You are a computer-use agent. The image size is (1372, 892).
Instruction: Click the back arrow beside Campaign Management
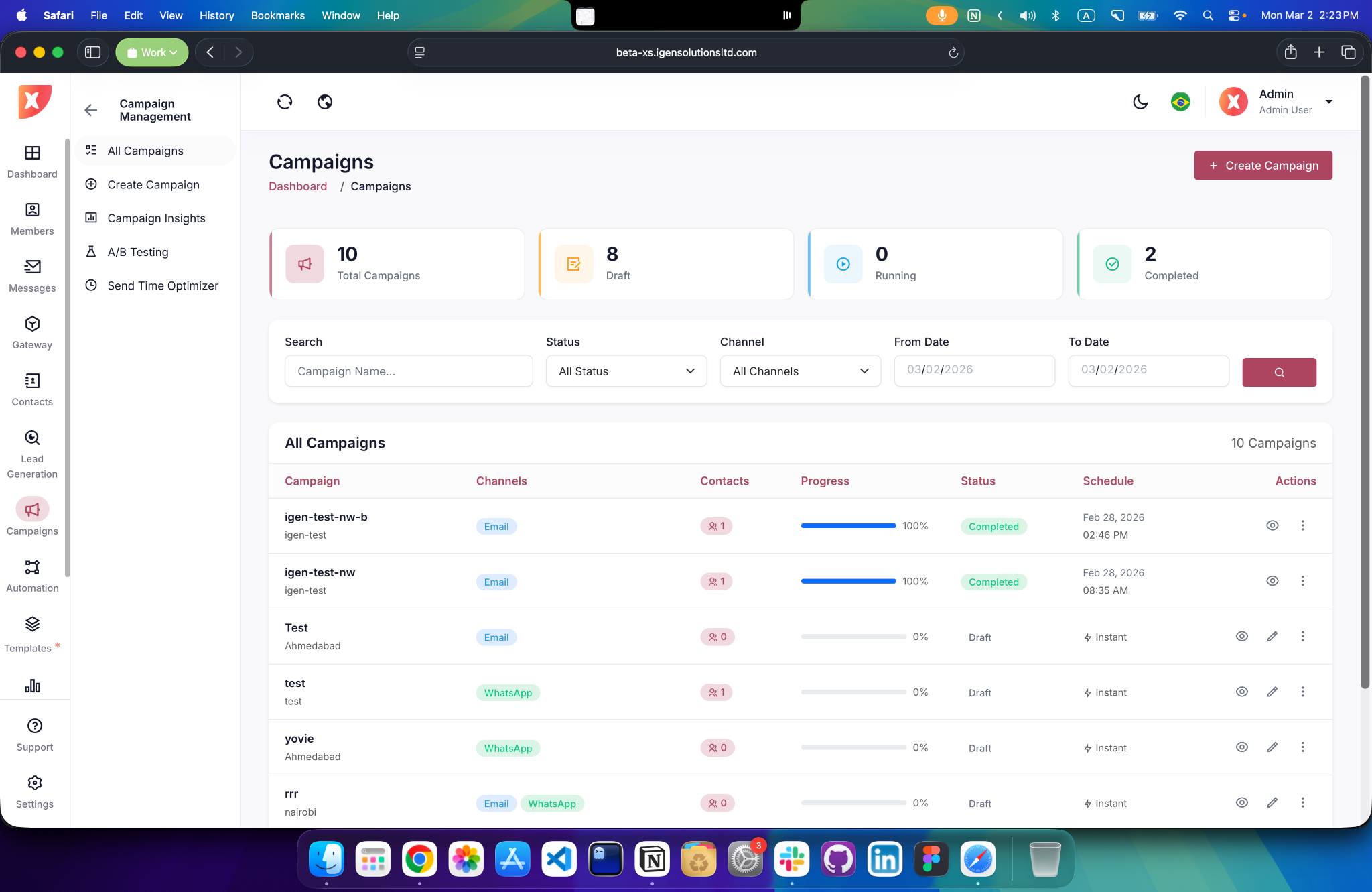tap(91, 110)
